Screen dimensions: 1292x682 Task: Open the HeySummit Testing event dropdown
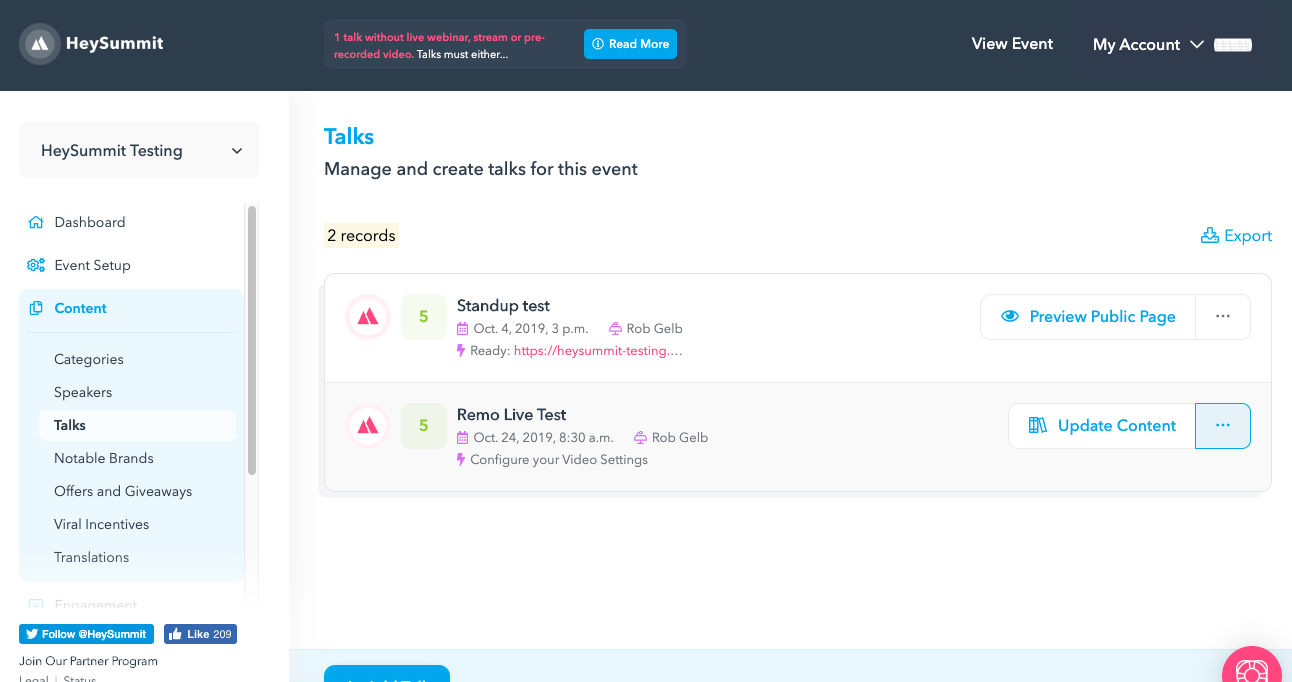(139, 151)
